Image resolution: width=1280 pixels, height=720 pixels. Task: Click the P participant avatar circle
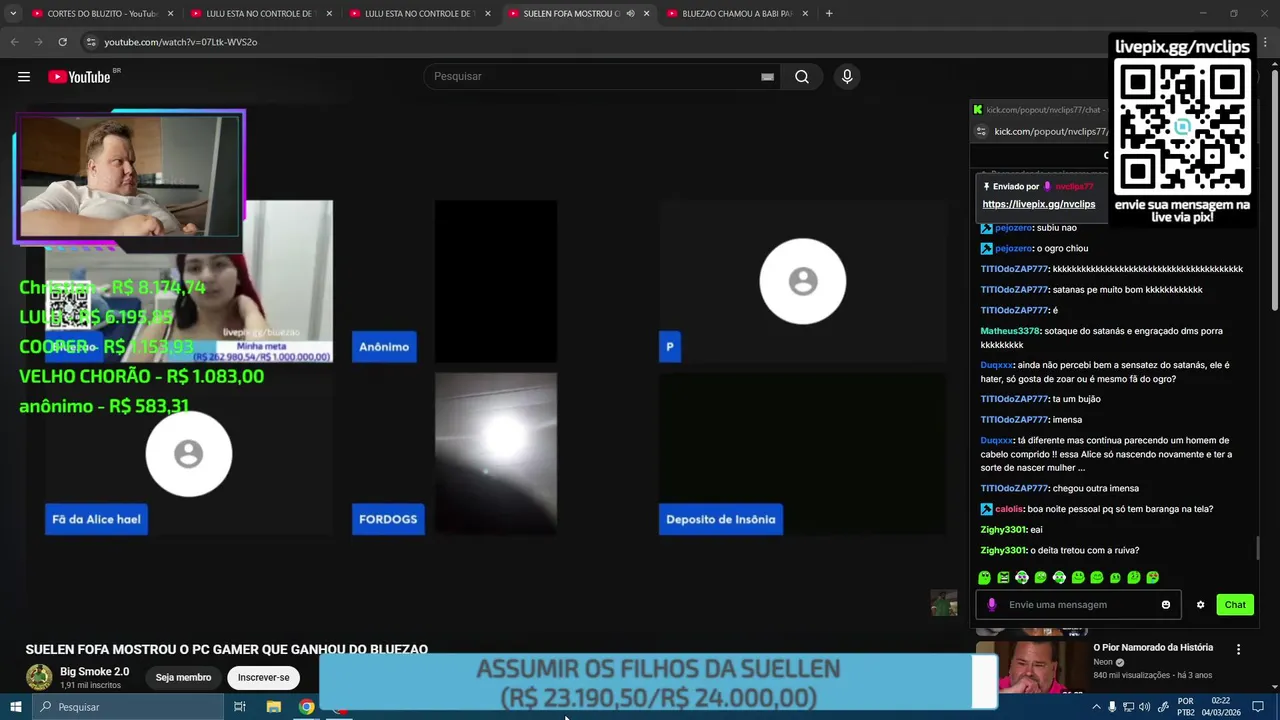(x=803, y=281)
